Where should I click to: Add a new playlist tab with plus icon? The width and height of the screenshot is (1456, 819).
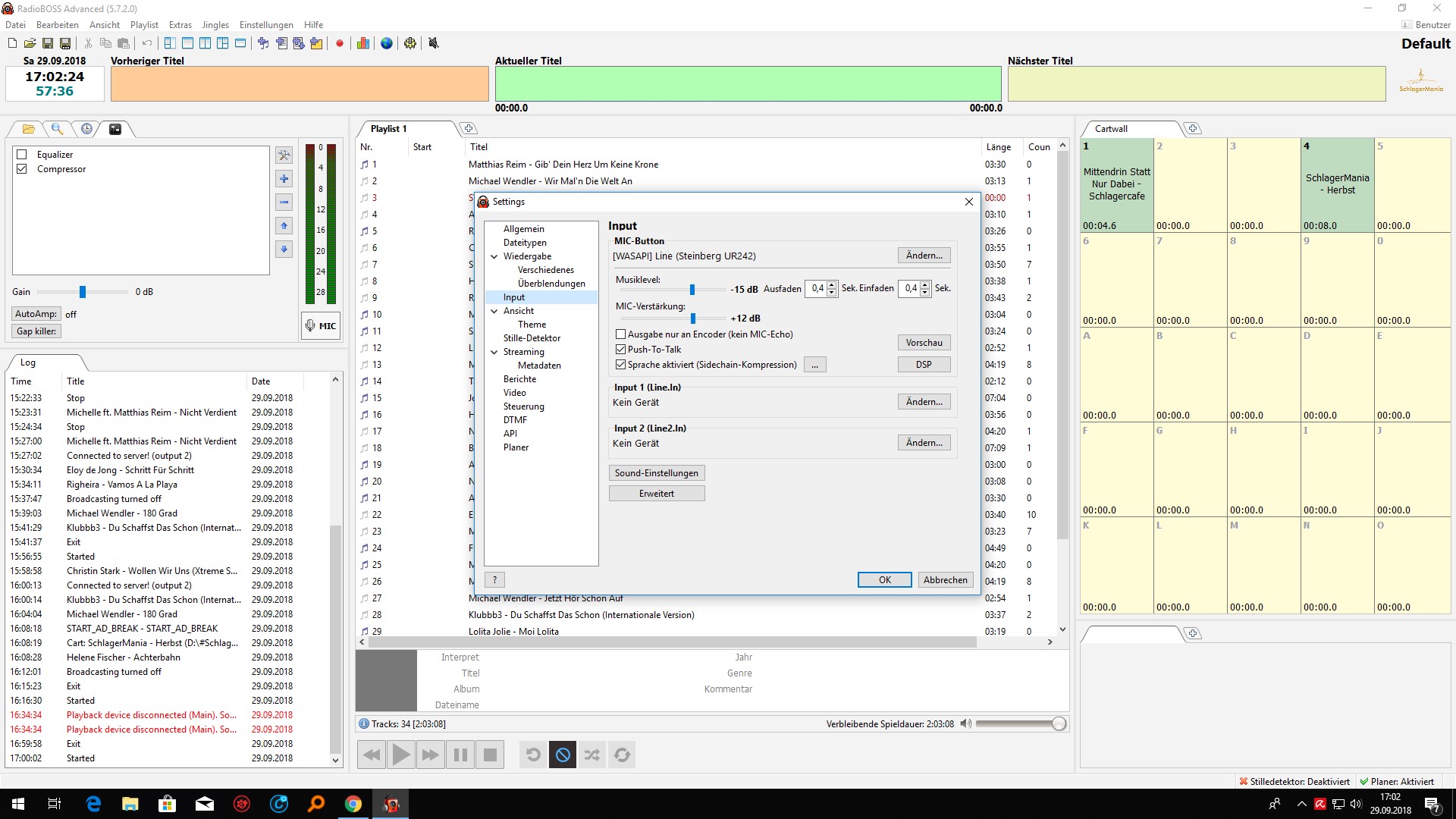pos(469,129)
